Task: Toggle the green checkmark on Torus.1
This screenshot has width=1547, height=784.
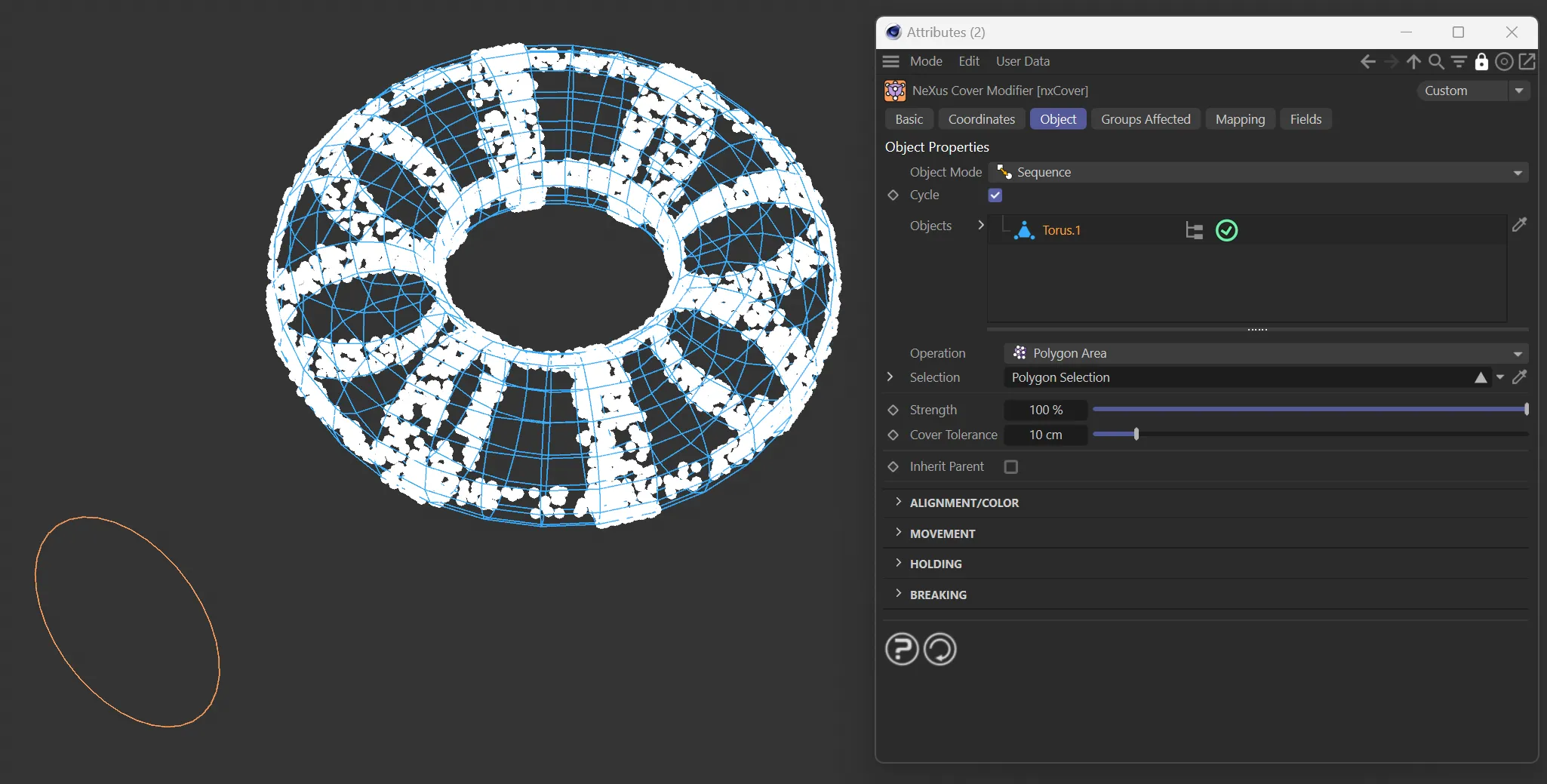Action: 1227,231
